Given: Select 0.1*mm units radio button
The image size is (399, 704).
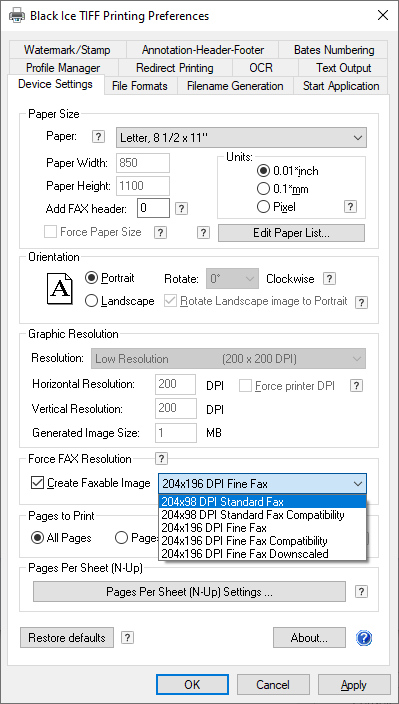Looking at the screenshot, I should 263,189.
